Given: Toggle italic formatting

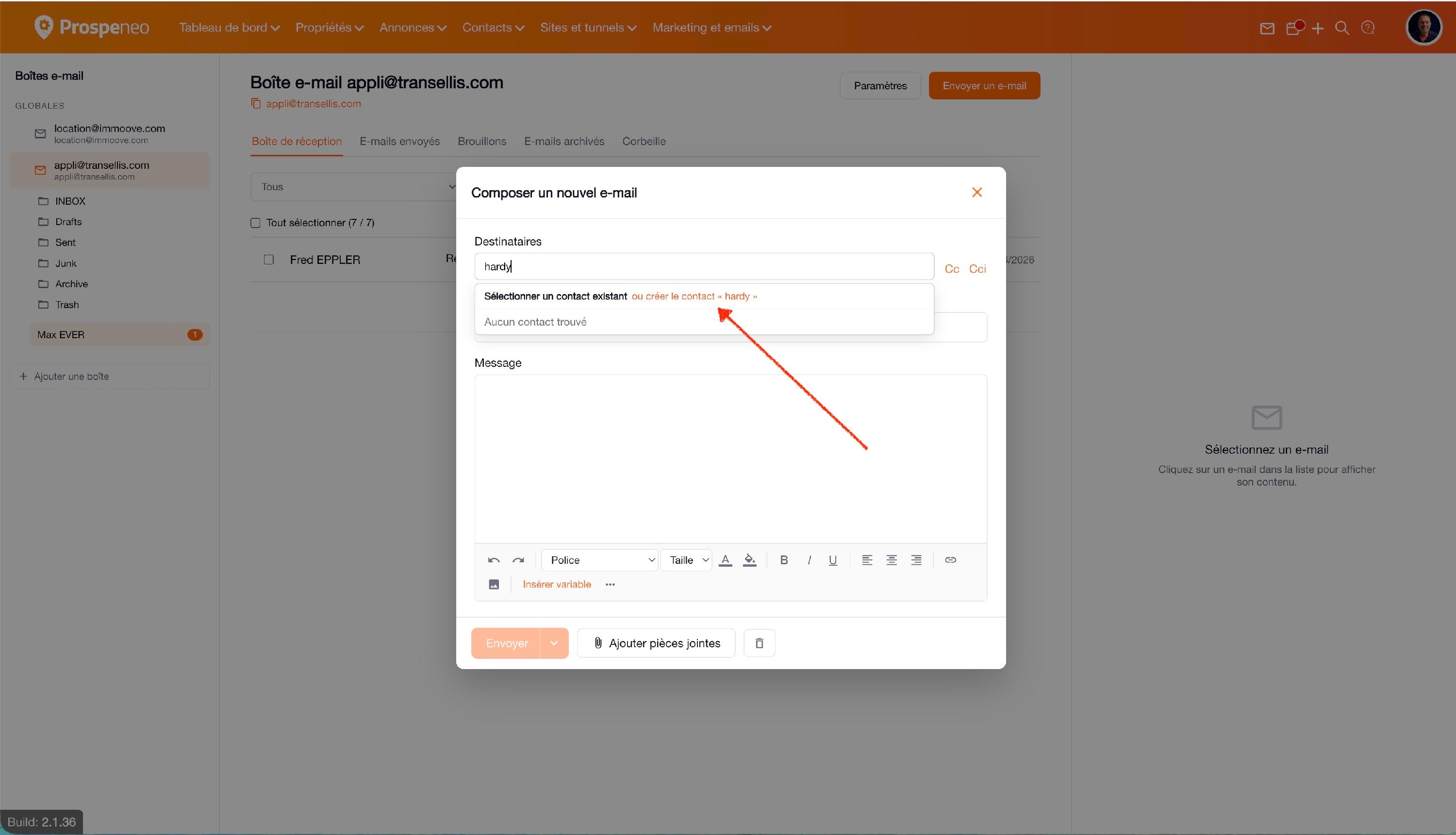Looking at the screenshot, I should coord(809,560).
